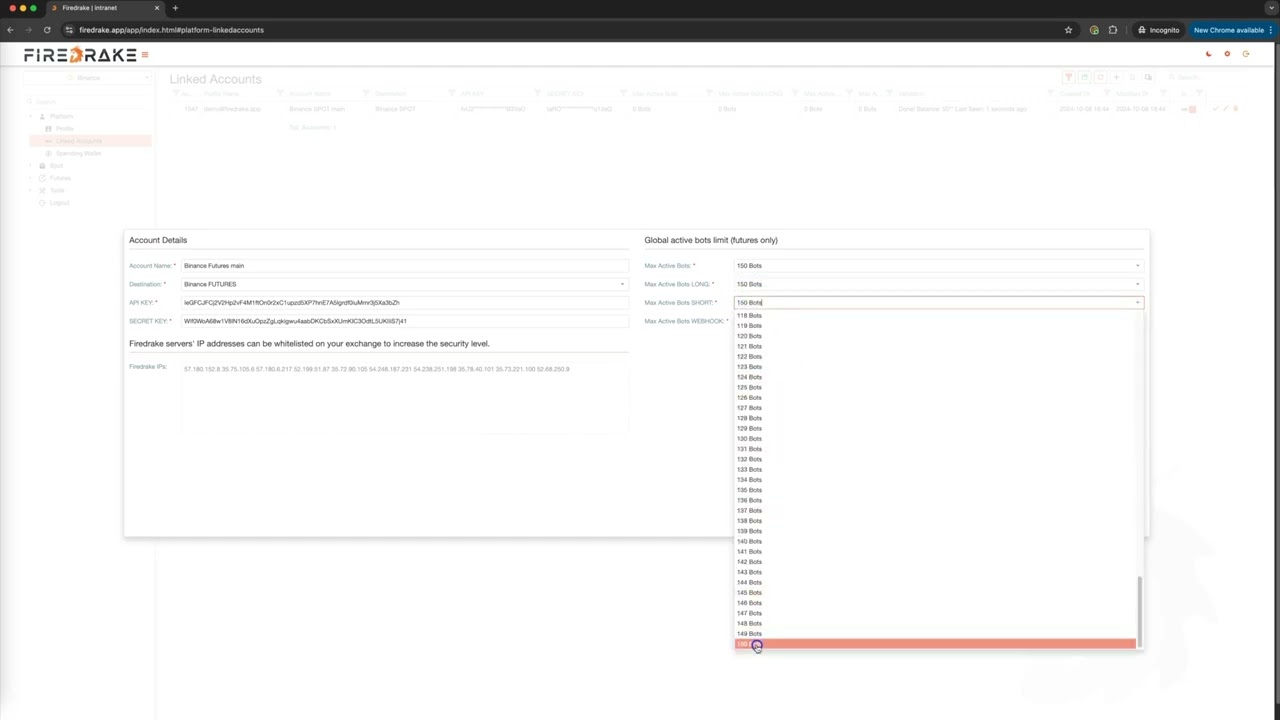
Task: Select 125 Bots option
Action: pyautogui.click(x=935, y=387)
